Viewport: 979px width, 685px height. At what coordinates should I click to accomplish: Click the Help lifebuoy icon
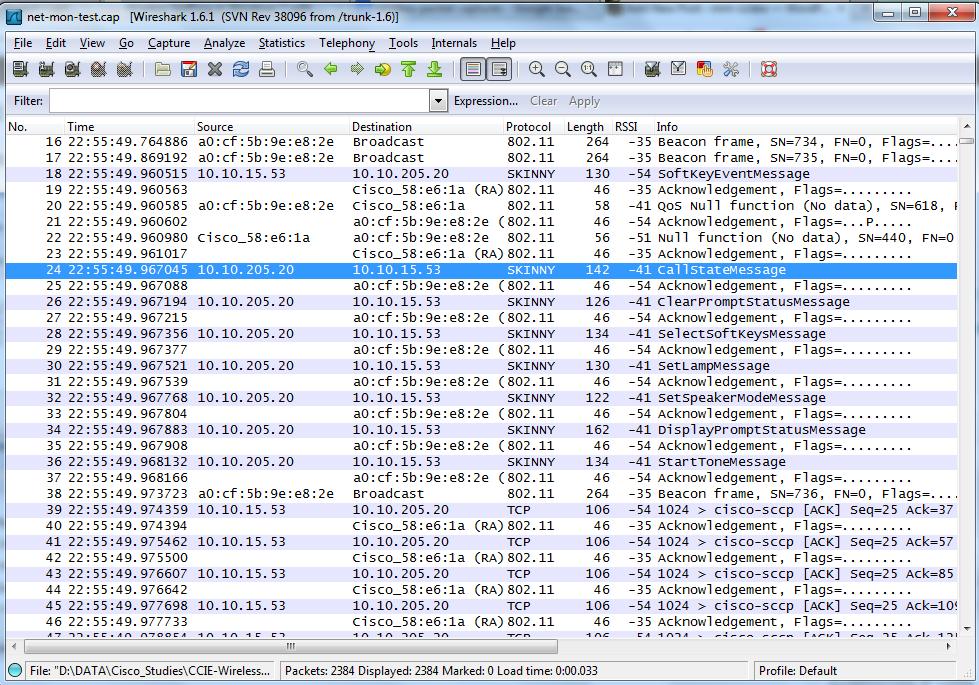(x=768, y=69)
